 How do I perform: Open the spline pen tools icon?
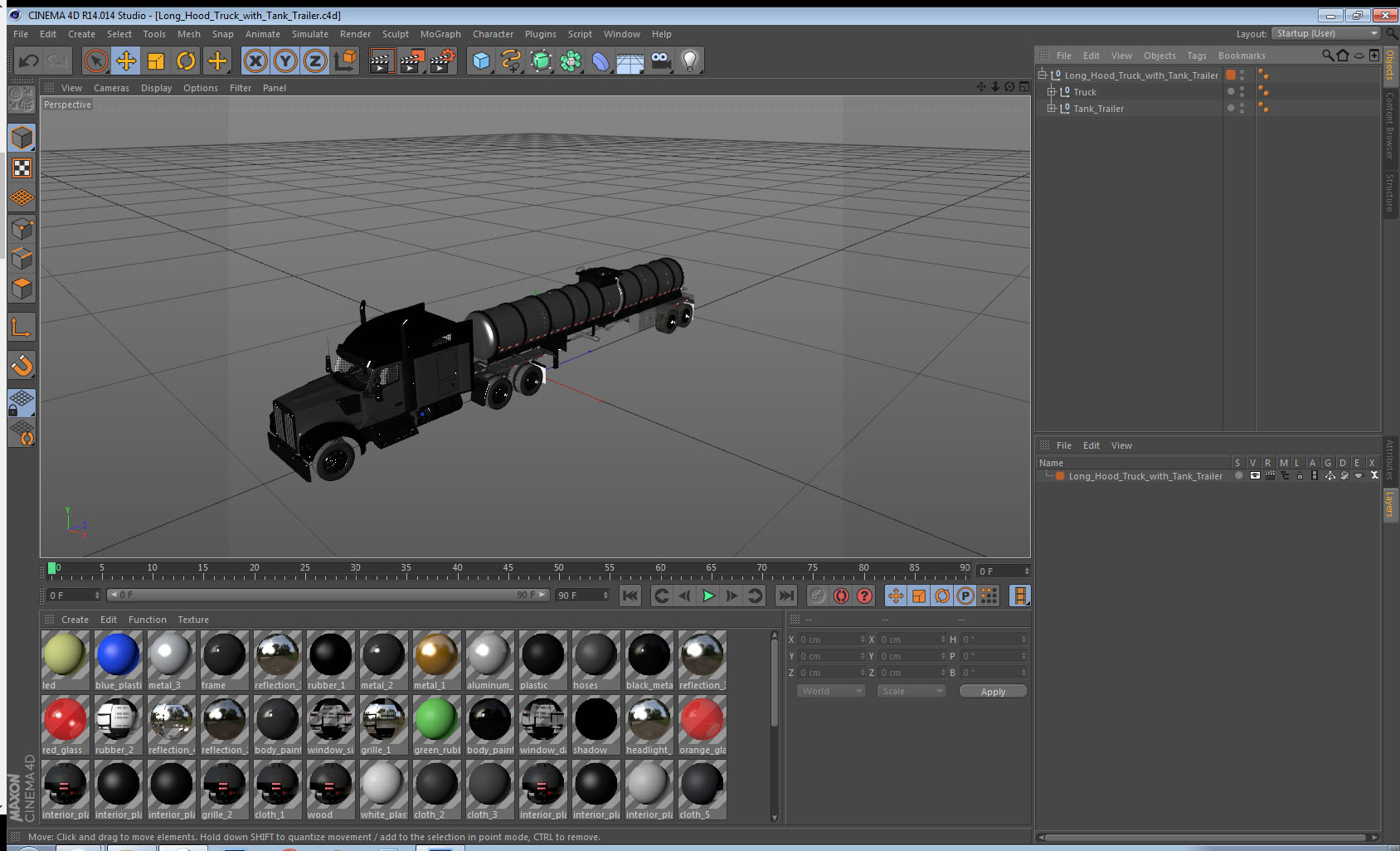(x=511, y=61)
